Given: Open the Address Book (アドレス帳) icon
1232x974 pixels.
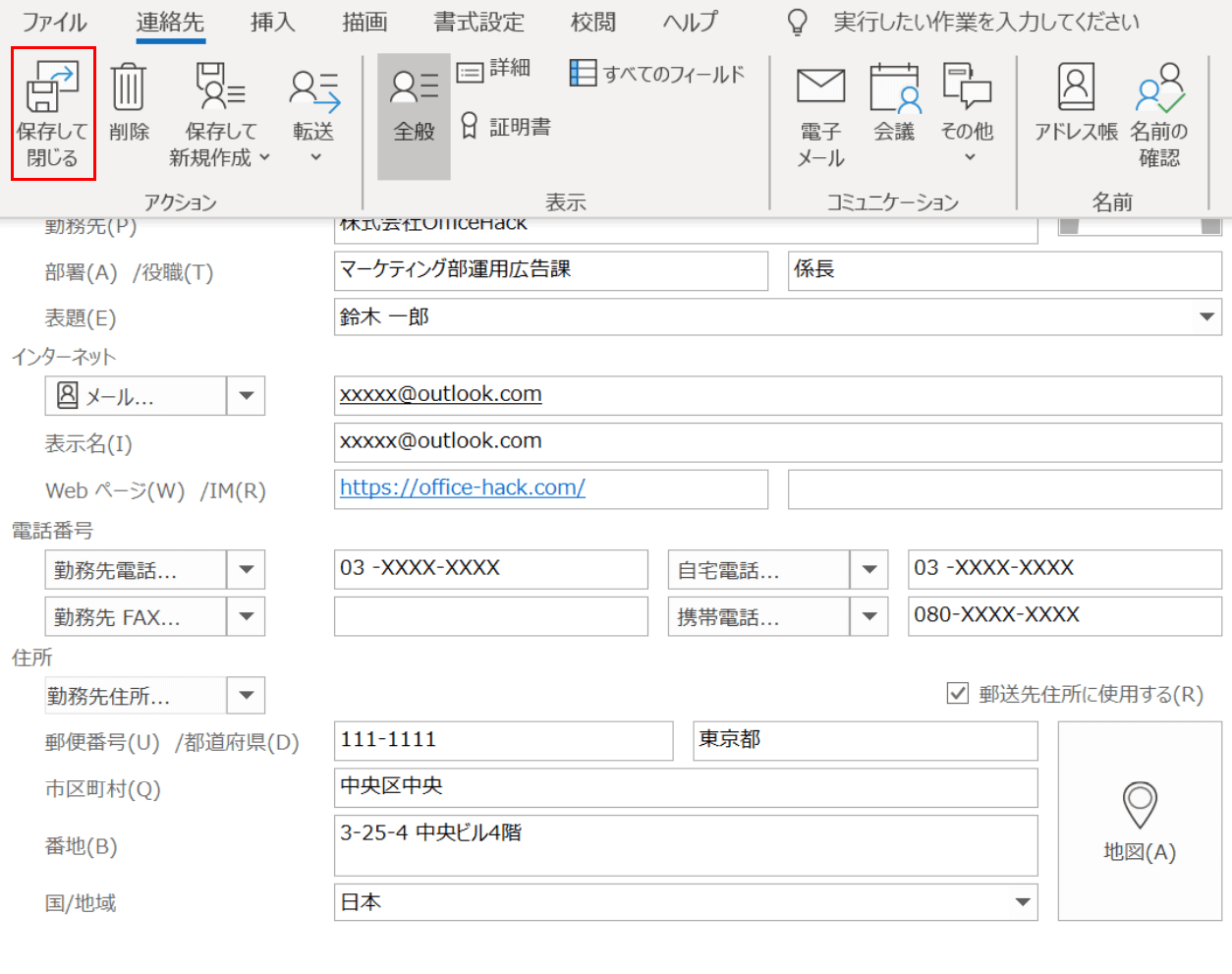Looking at the screenshot, I should (x=1076, y=88).
